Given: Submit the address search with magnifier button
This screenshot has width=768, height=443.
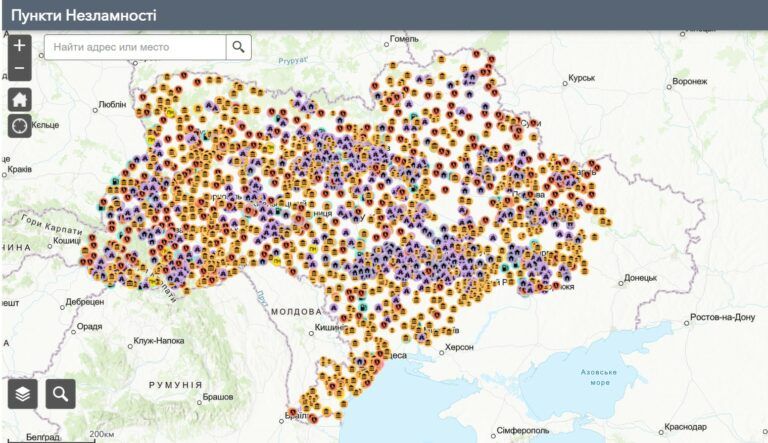Looking at the screenshot, I should point(239,47).
